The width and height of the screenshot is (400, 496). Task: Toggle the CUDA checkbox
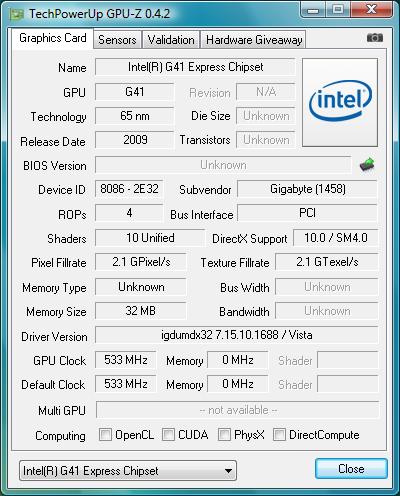(168, 435)
